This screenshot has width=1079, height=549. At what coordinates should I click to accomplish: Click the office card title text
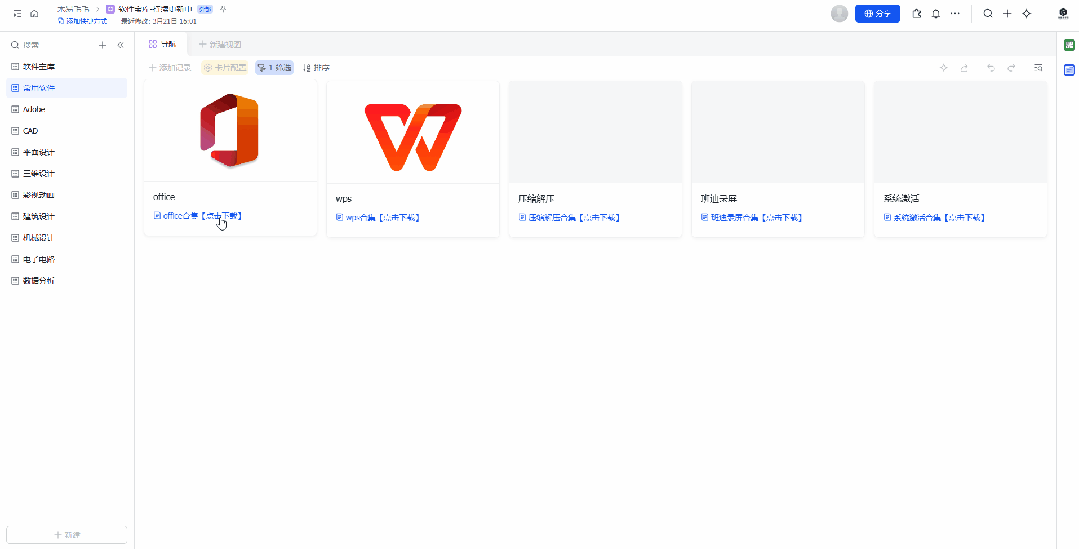pos(164,197)
